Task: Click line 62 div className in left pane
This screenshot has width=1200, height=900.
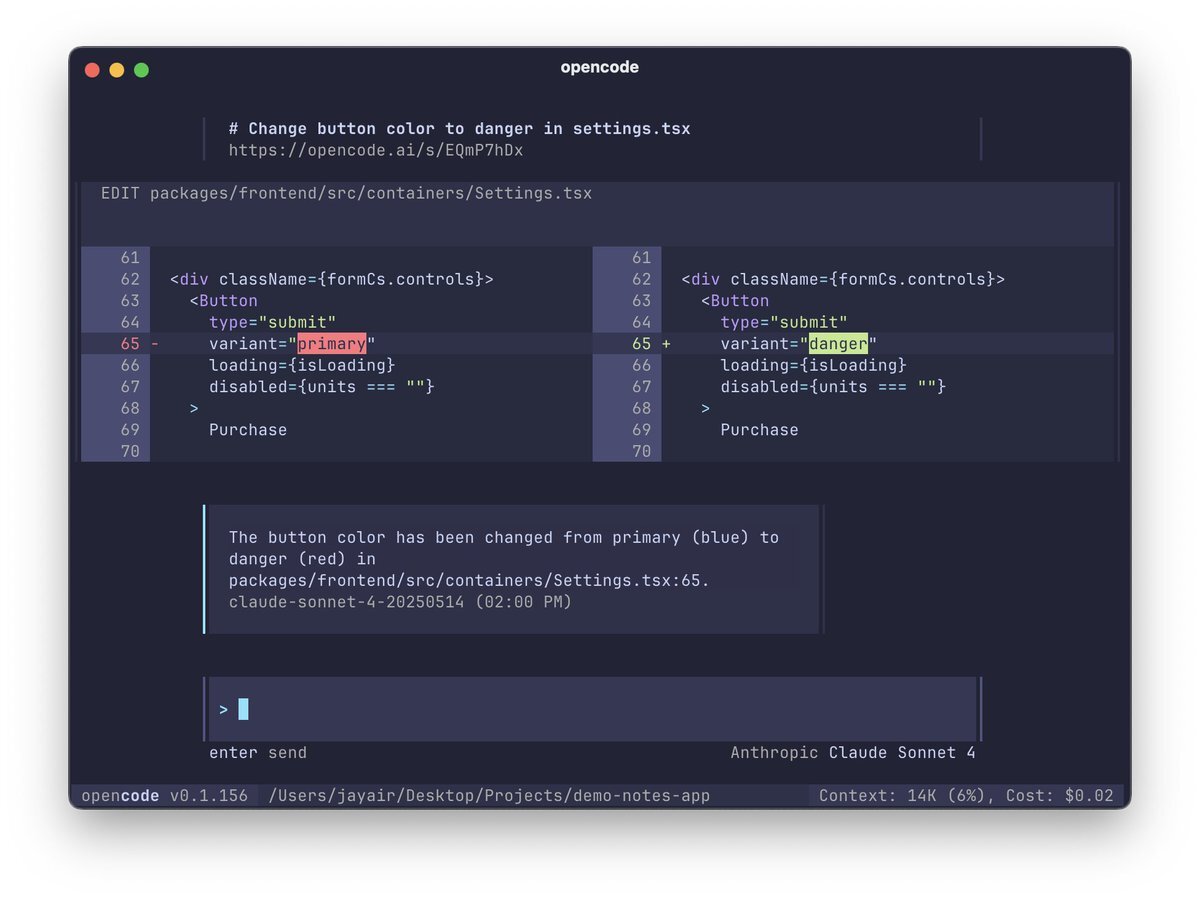Action: pyautogui.click(x=332, y=280)
